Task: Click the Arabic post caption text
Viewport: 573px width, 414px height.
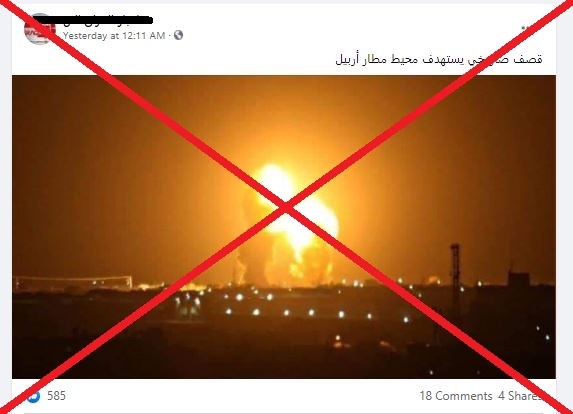Action: click(x=439, y=59)
